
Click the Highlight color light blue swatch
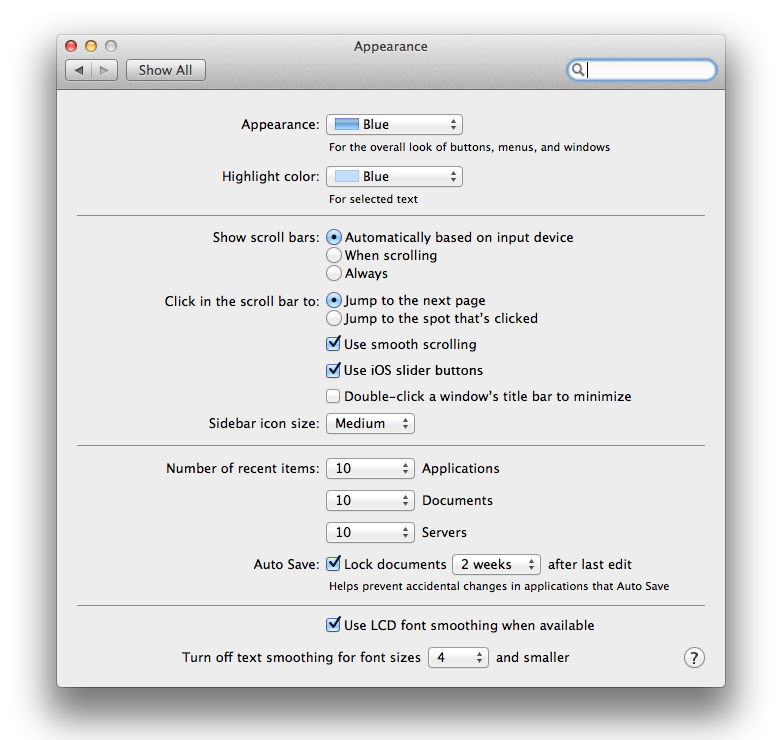(x=347, y=176)
